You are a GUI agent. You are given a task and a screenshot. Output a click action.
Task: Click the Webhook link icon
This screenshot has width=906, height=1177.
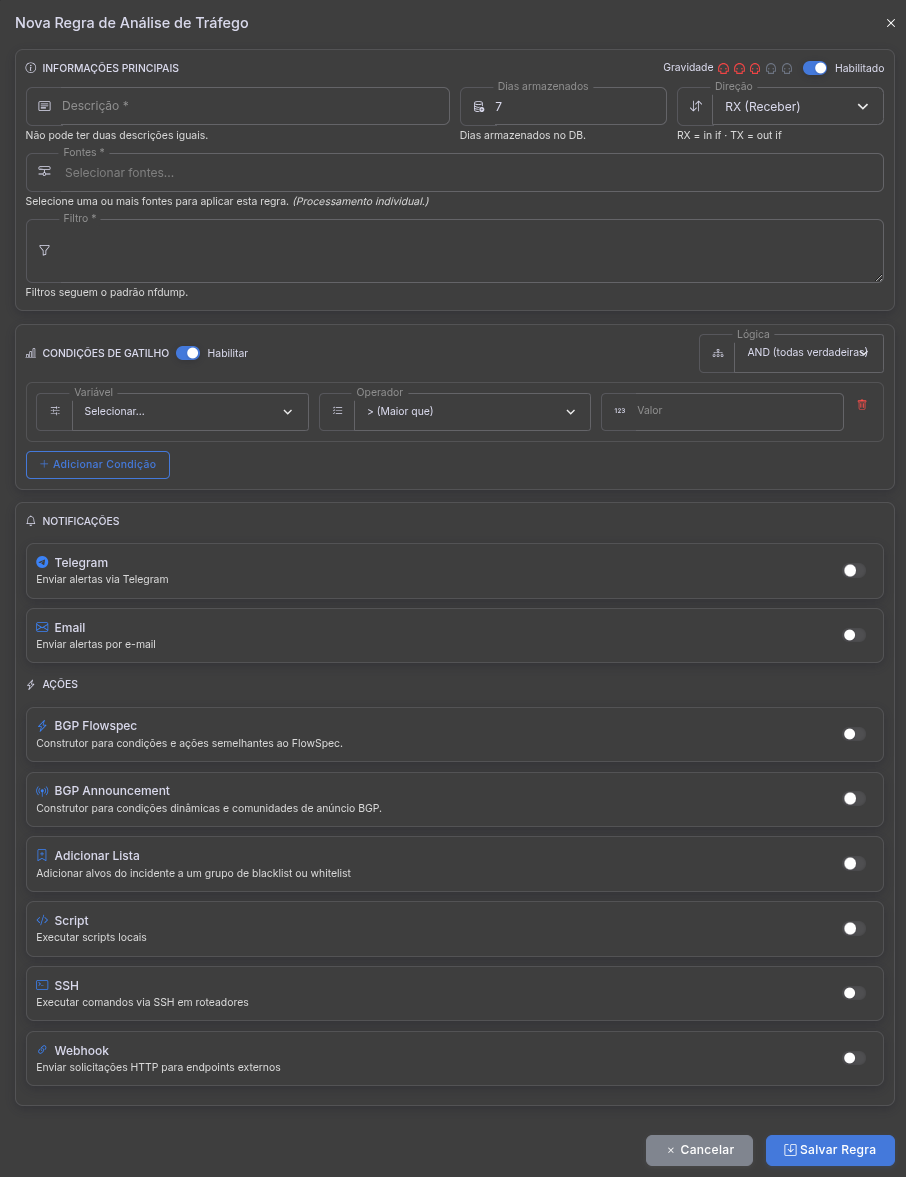42,1050
